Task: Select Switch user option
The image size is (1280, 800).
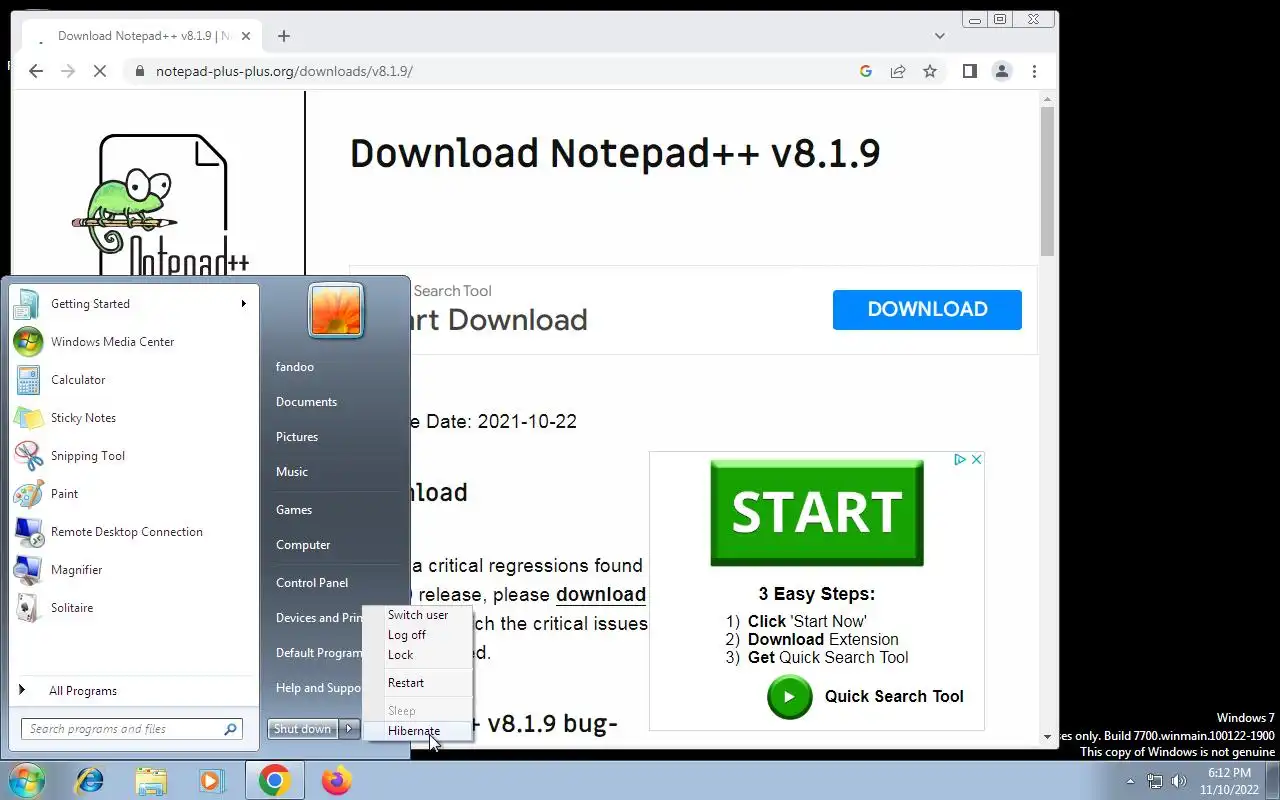Action: point(418,615)
